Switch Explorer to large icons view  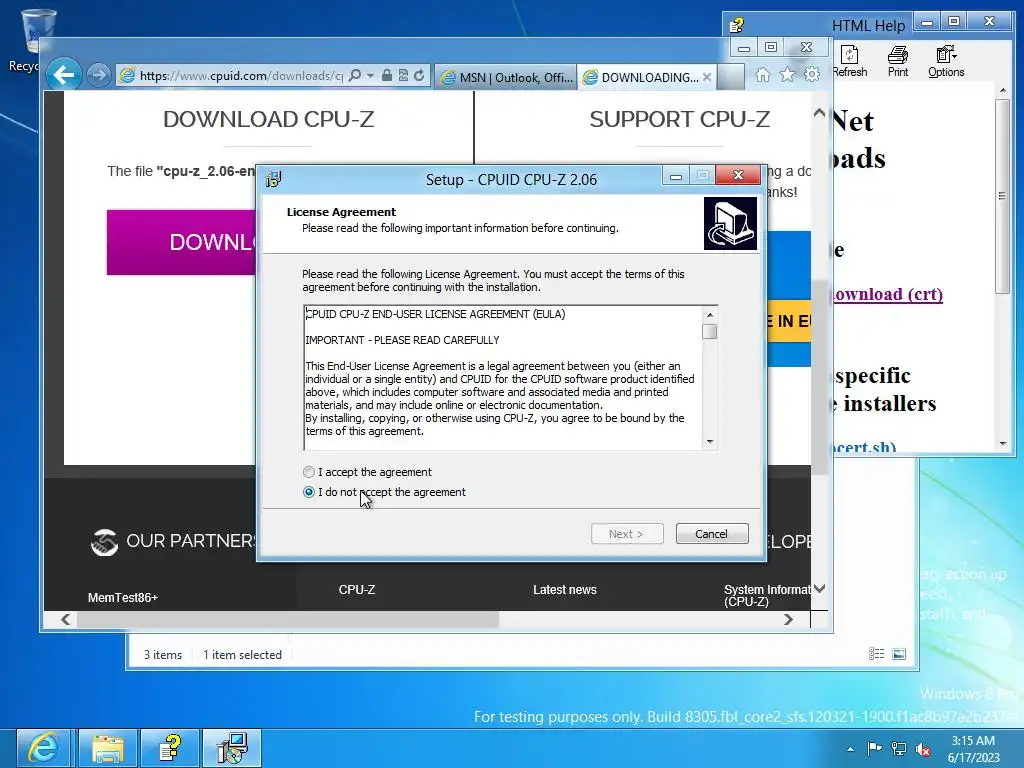[899, 654]
